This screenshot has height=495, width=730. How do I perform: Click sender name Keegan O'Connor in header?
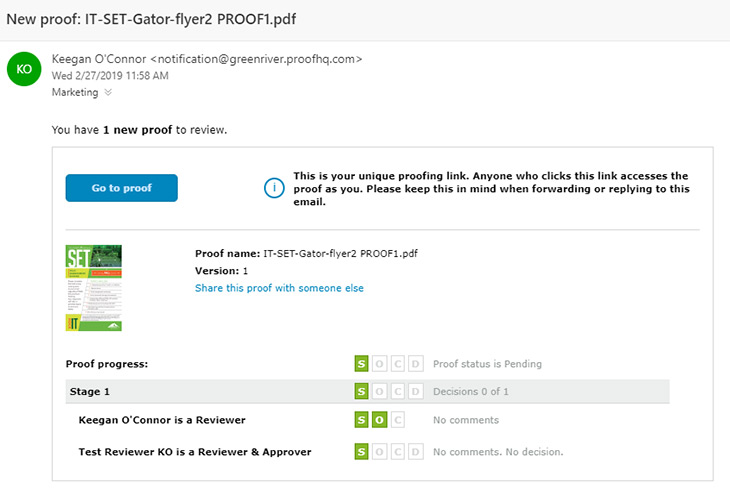[x=99, y=59]
